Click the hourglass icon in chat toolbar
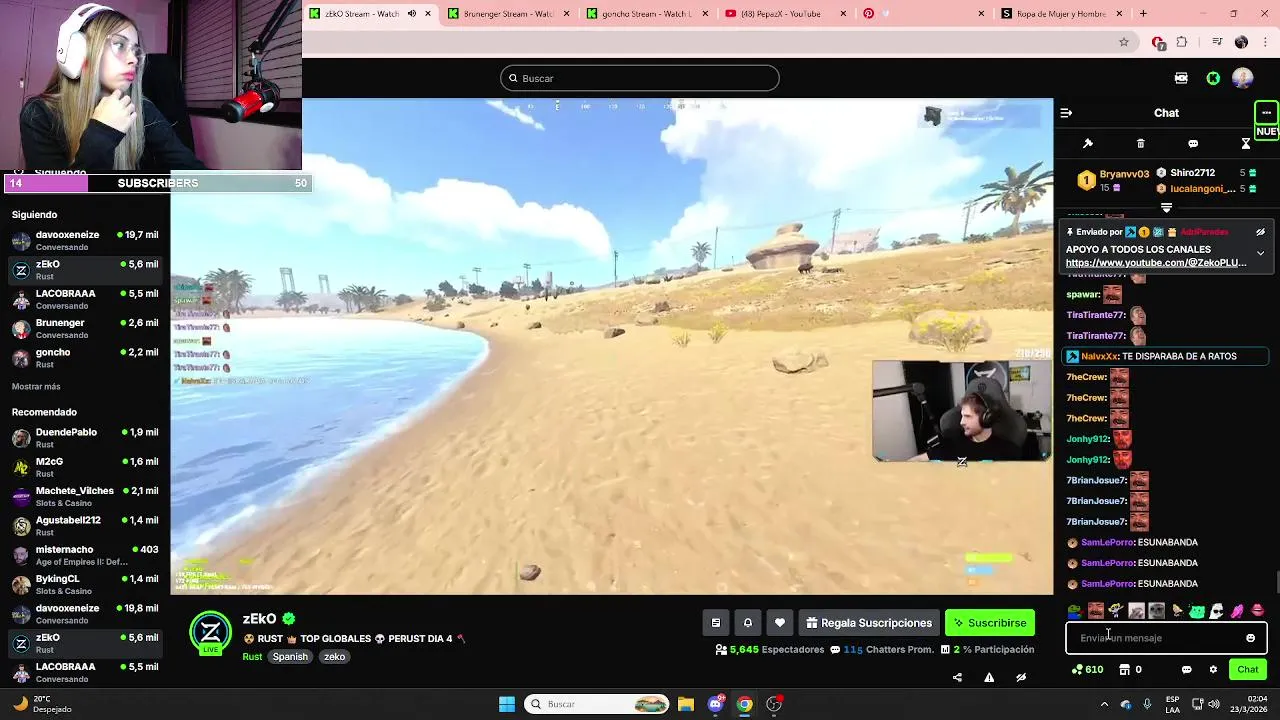Viewport: 1280px width, 720px height. pos(1246,144)
